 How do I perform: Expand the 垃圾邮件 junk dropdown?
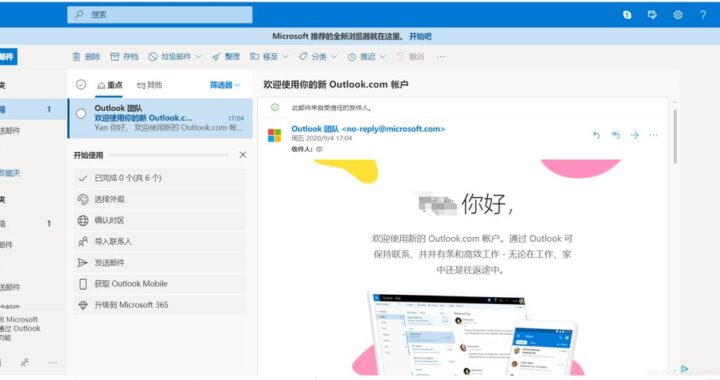point(198,56)
